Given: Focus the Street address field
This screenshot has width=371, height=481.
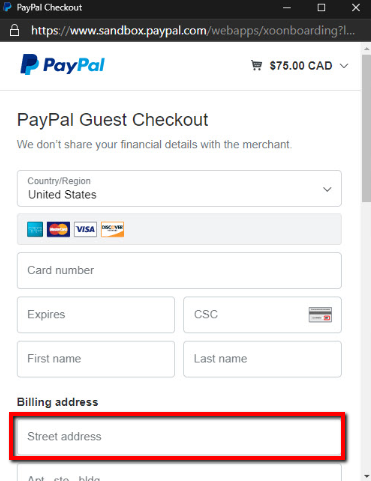Looking at the screenshot, I should click(179, 437).
